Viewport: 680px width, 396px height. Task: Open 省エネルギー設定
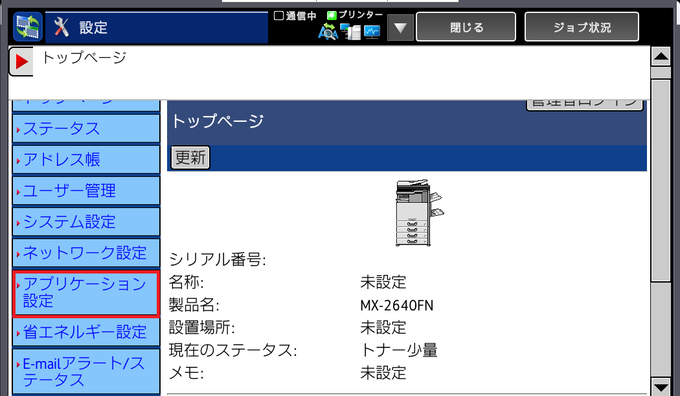point(86,332)
